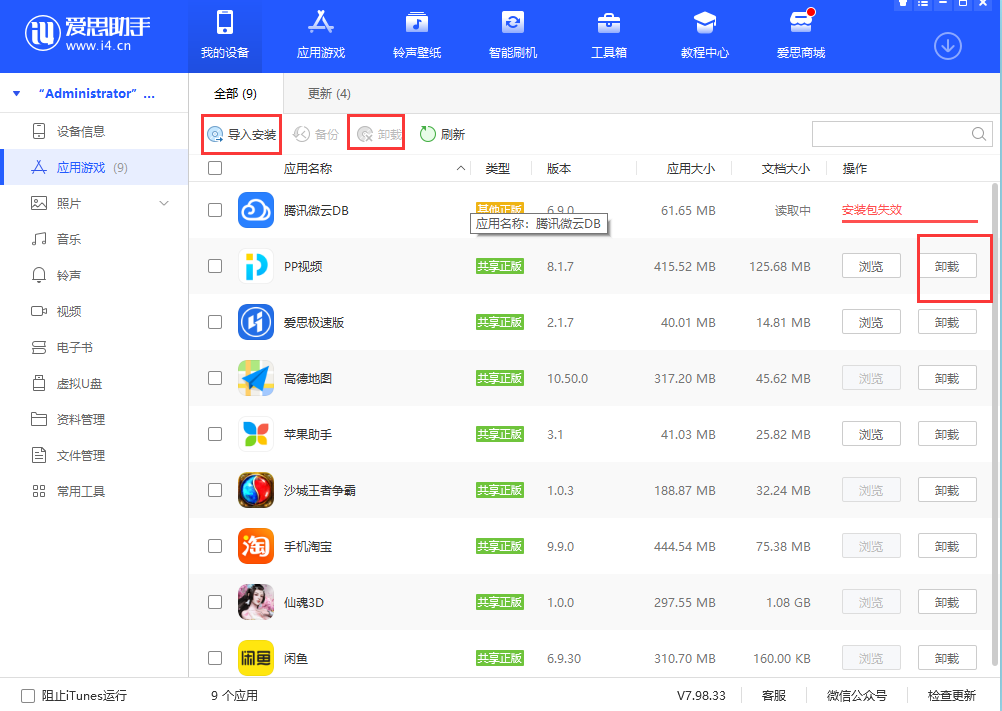Enable 阻止iTunes运行 checkbox
Image resolution: width=1002 pixels, height=711 pixels.
coord(27,696)
